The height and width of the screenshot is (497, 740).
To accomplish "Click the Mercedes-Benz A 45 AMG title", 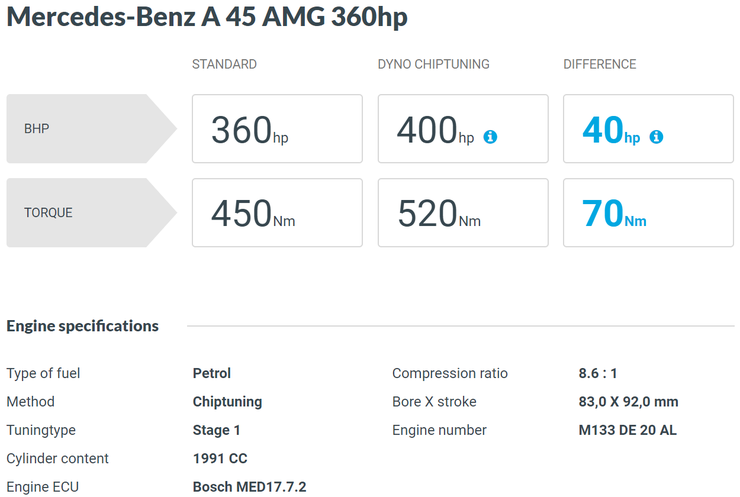I will pos(207,17).
